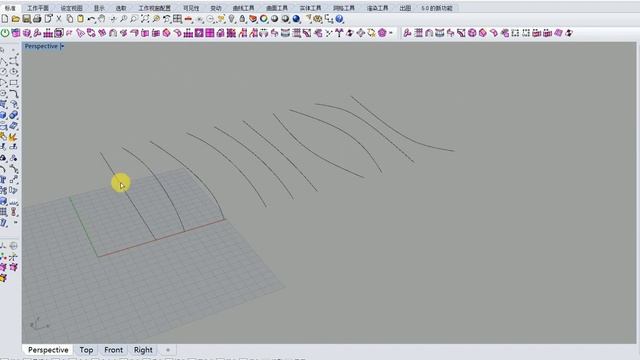
Task: Select the Rectangle tool in left sidebar
Action: (x=13, y=83)
